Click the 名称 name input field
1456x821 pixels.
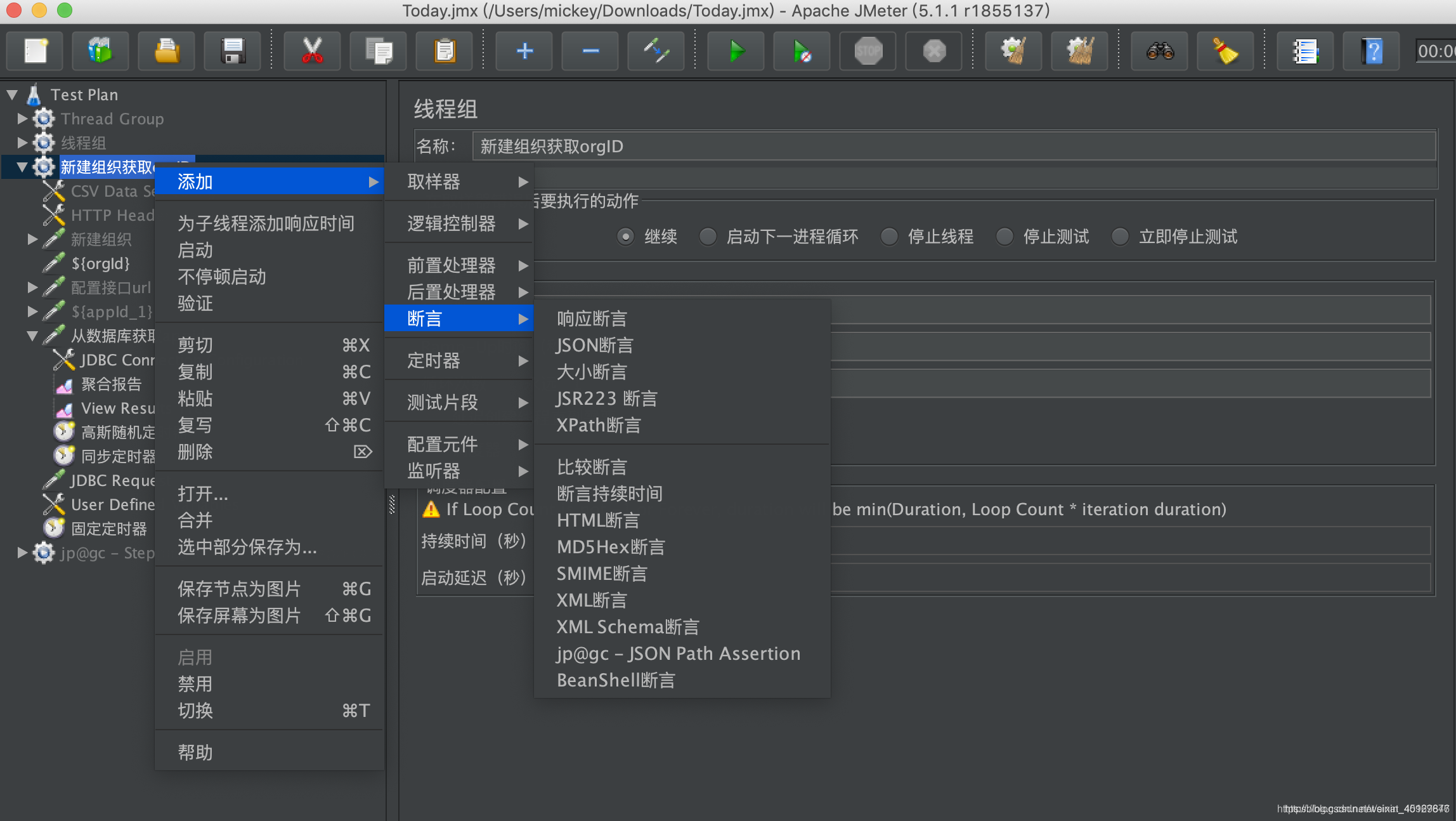(954, 147)
